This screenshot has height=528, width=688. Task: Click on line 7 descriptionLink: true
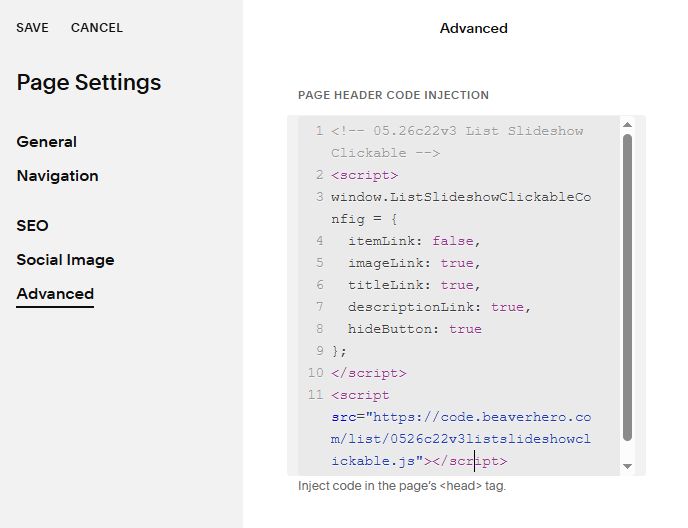point(439,307)
